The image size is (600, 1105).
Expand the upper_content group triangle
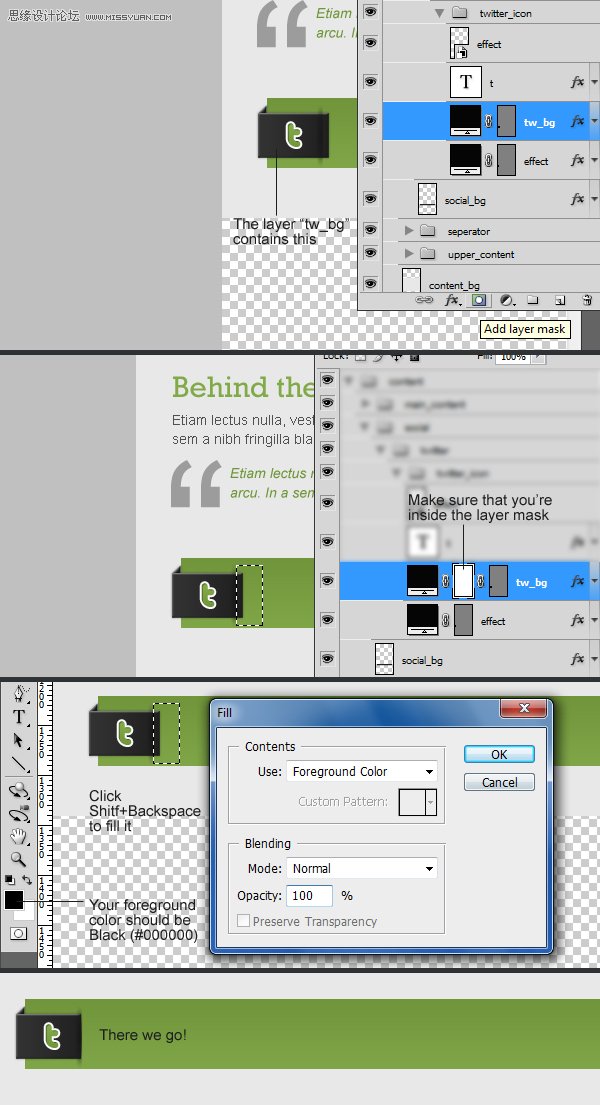click(409, 254)
